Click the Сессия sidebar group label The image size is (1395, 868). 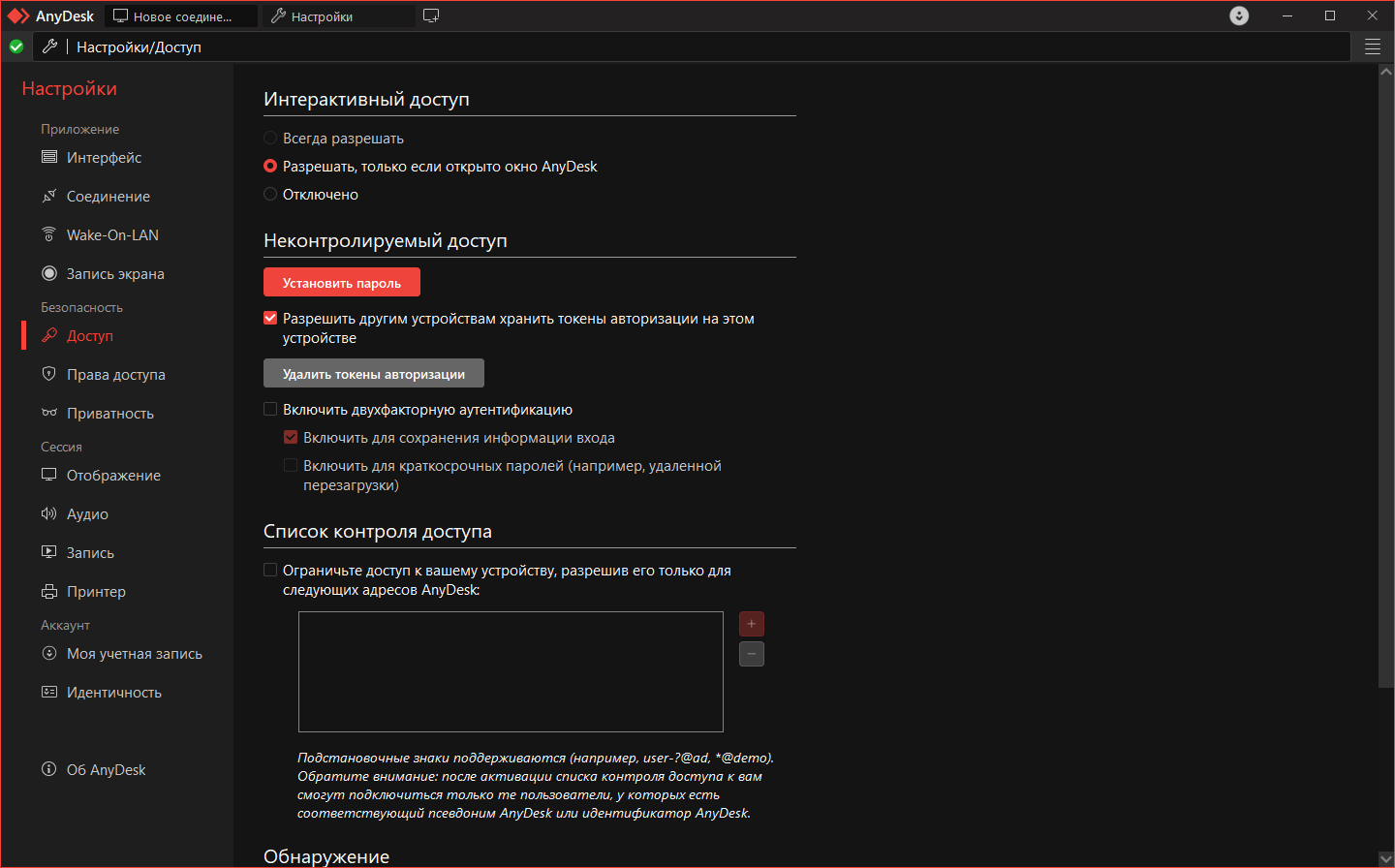point(61,447)
